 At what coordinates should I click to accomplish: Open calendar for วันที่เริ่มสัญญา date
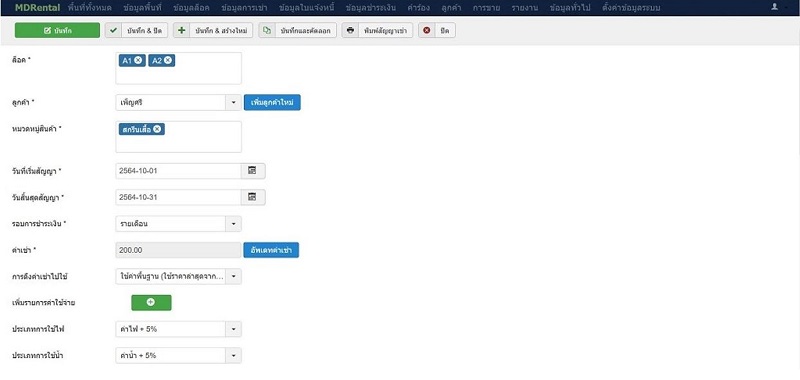(253, 171)
